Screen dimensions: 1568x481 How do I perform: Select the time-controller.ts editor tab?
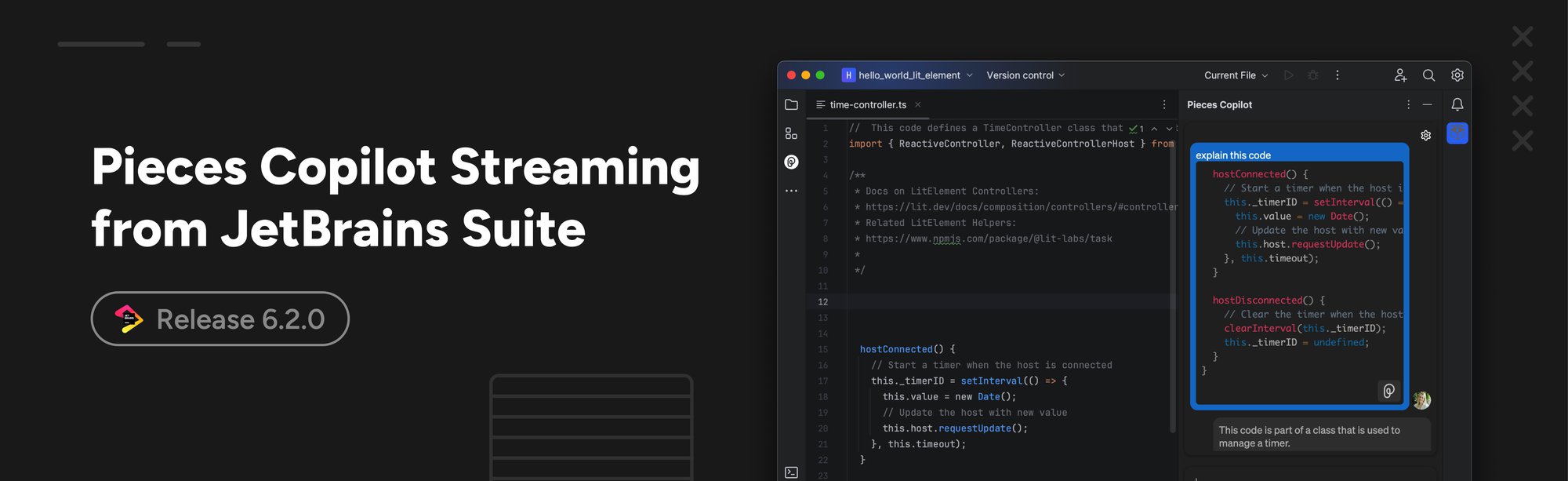pyautogui.click(x=868, y=104)
